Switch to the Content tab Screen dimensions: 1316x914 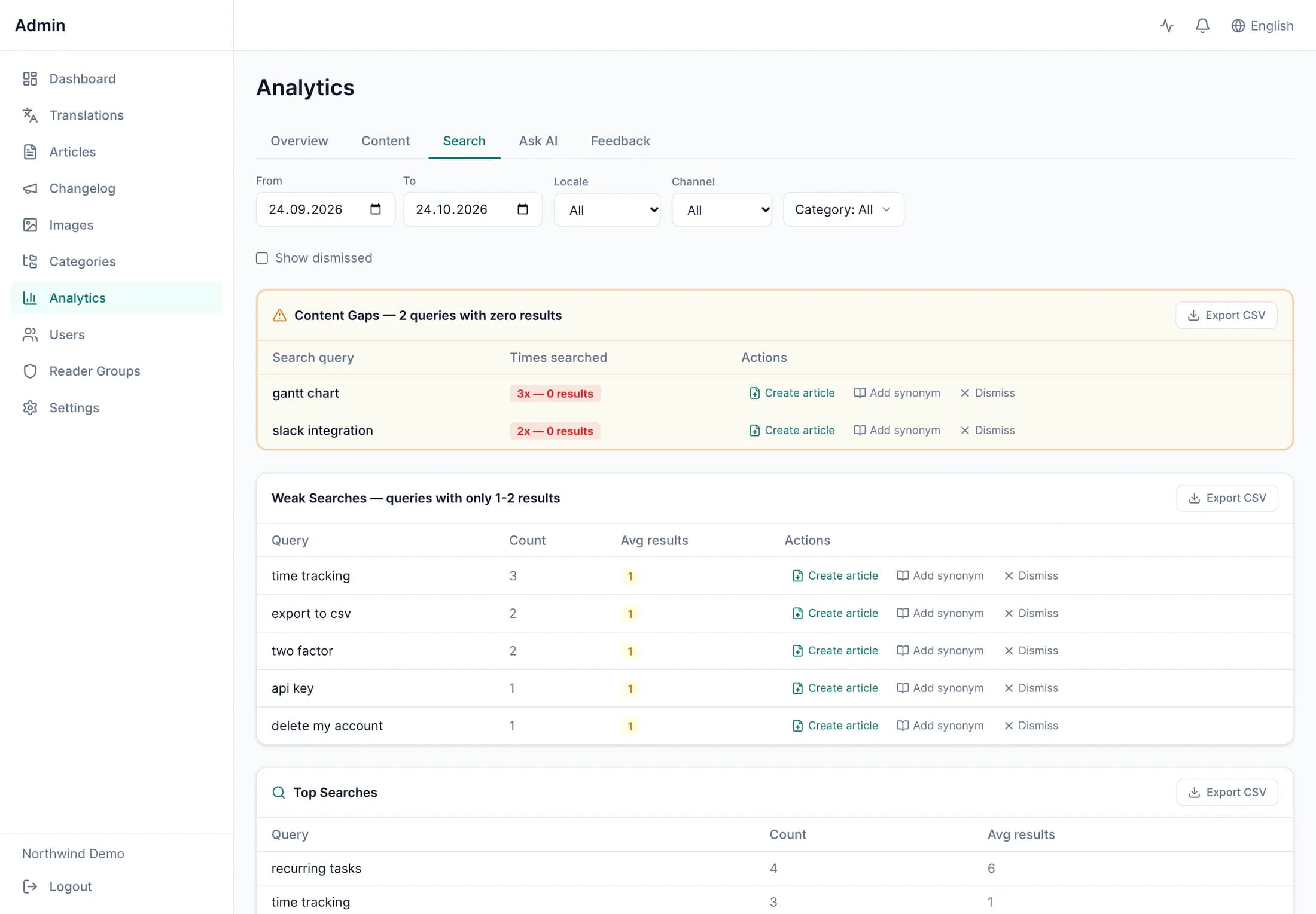(385, 141)
